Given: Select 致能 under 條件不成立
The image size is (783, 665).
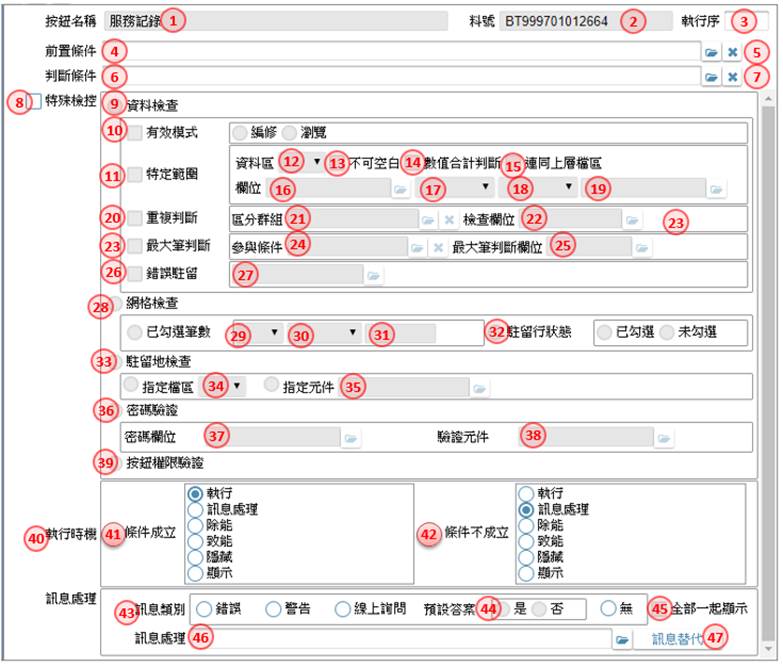Looking at the screenshot, I should tap(526, 542).
